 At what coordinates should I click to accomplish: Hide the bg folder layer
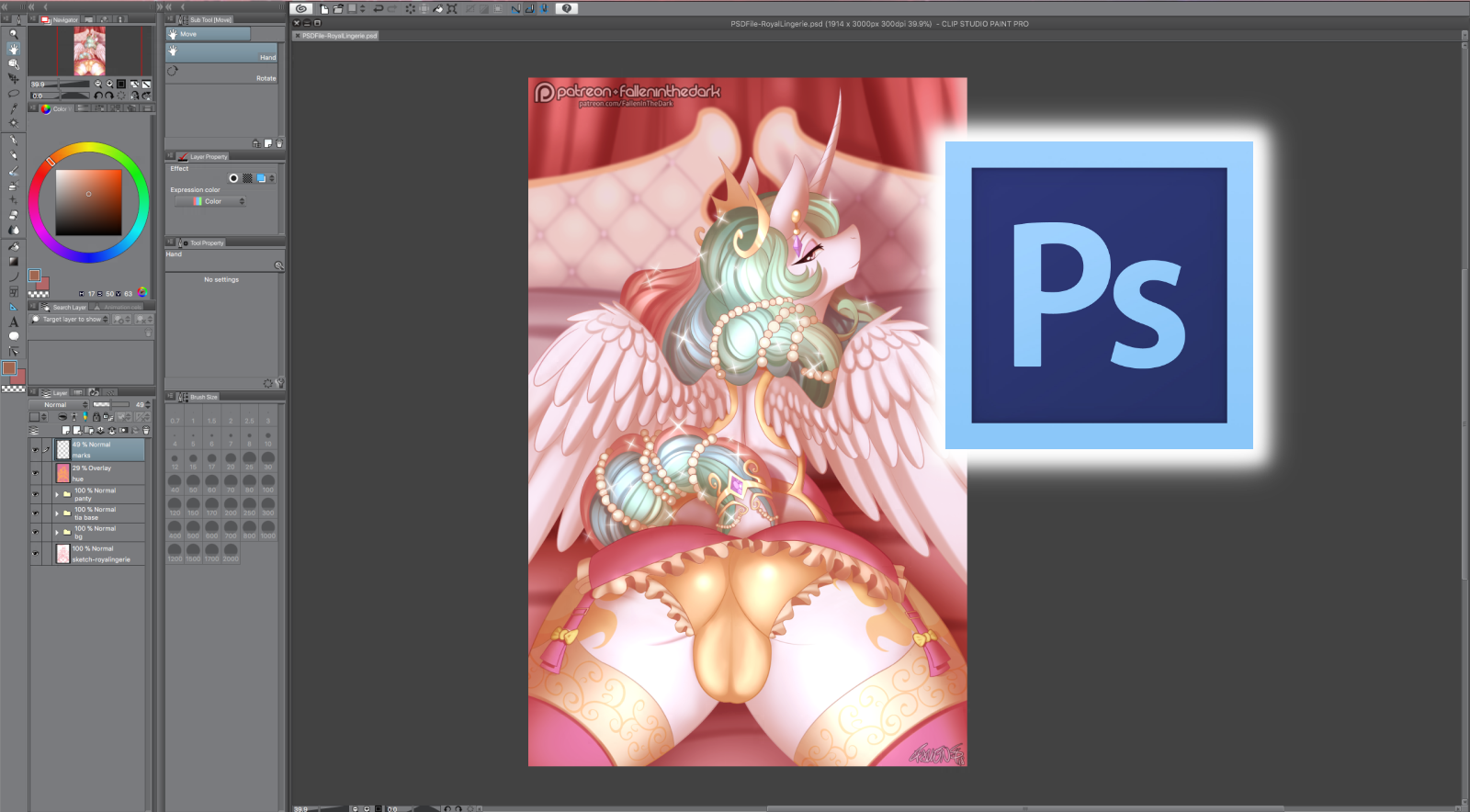coord(36,532)
